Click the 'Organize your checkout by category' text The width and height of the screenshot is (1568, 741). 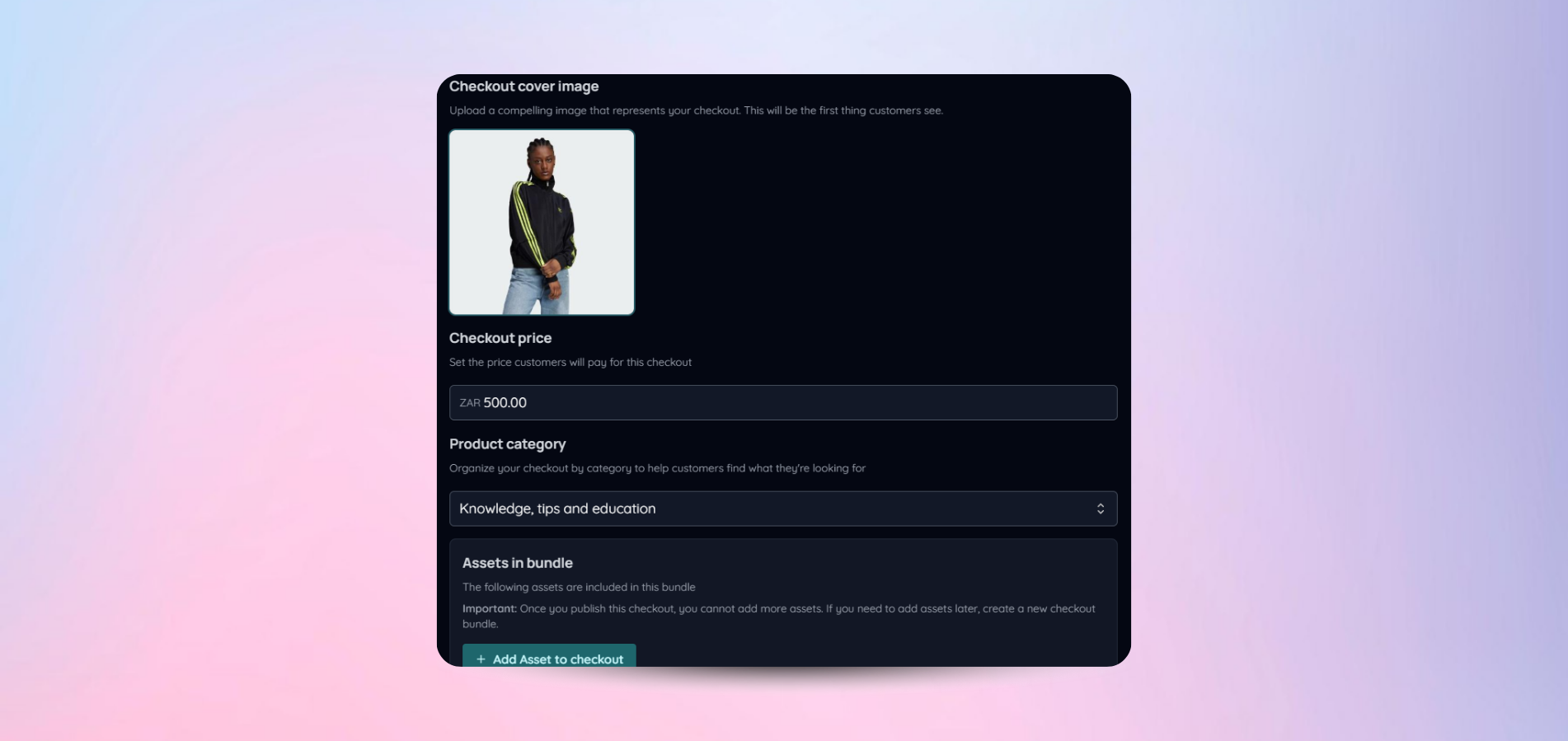point(657,468)
